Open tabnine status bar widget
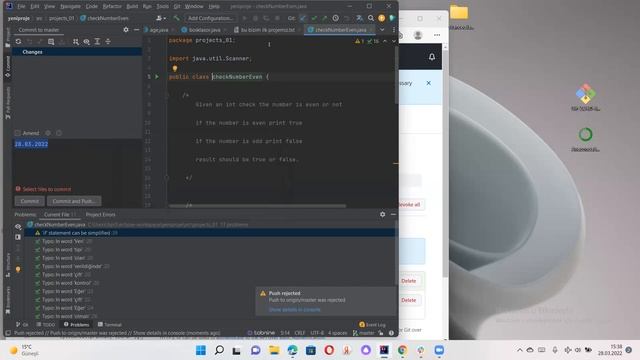This screenshot has height=360, width=640. 261,333
